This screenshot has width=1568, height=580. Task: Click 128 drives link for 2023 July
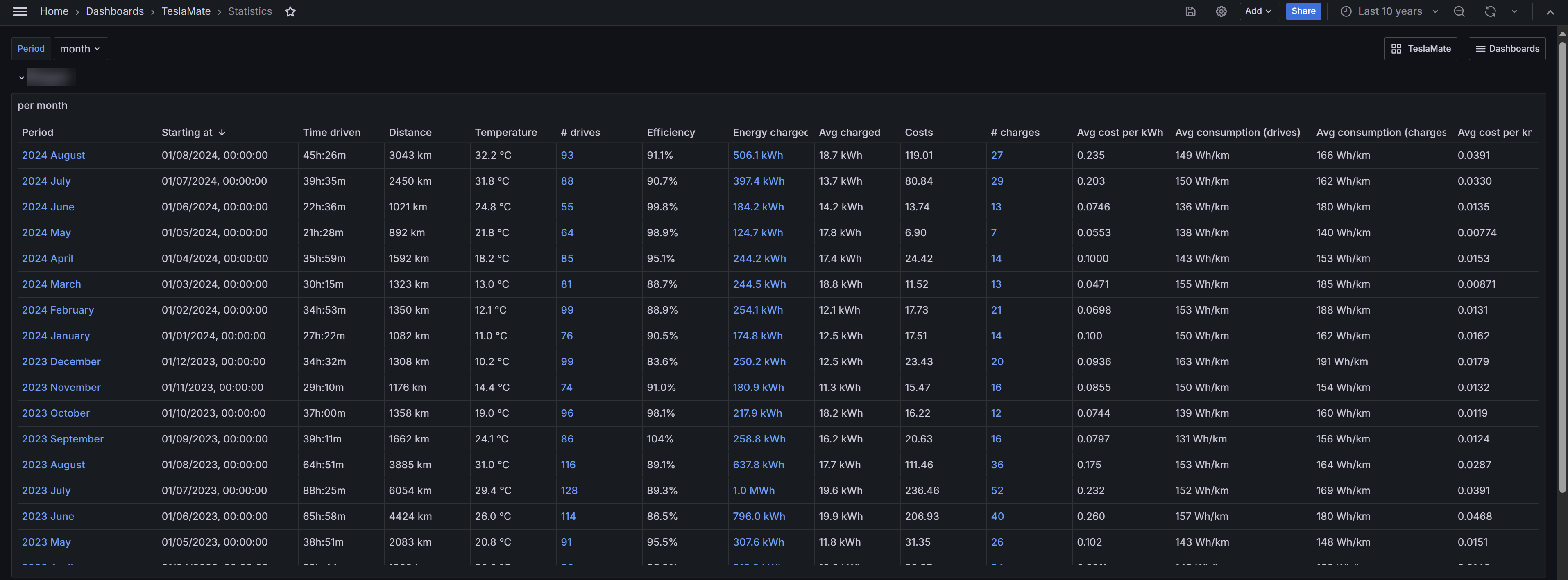point(569,491)
